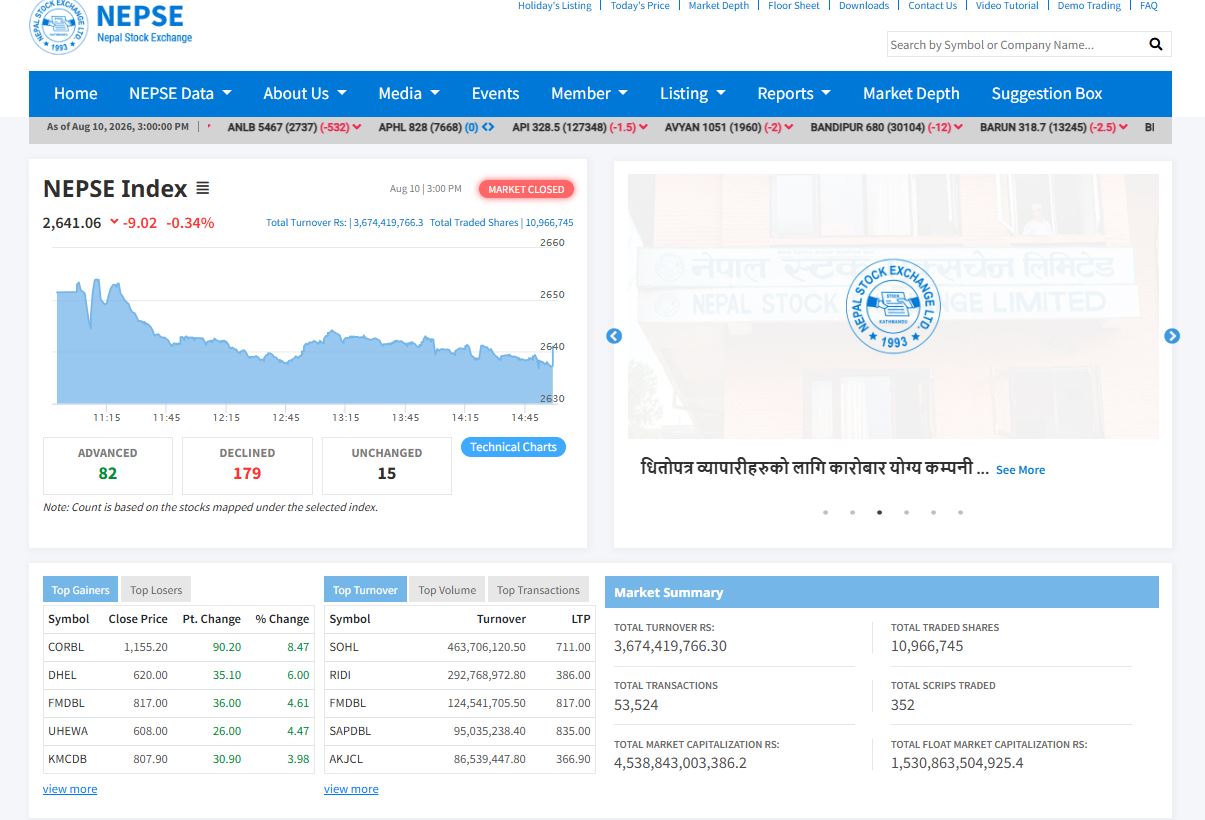Open Video Tutorial link

click(x=1007, y=6)
